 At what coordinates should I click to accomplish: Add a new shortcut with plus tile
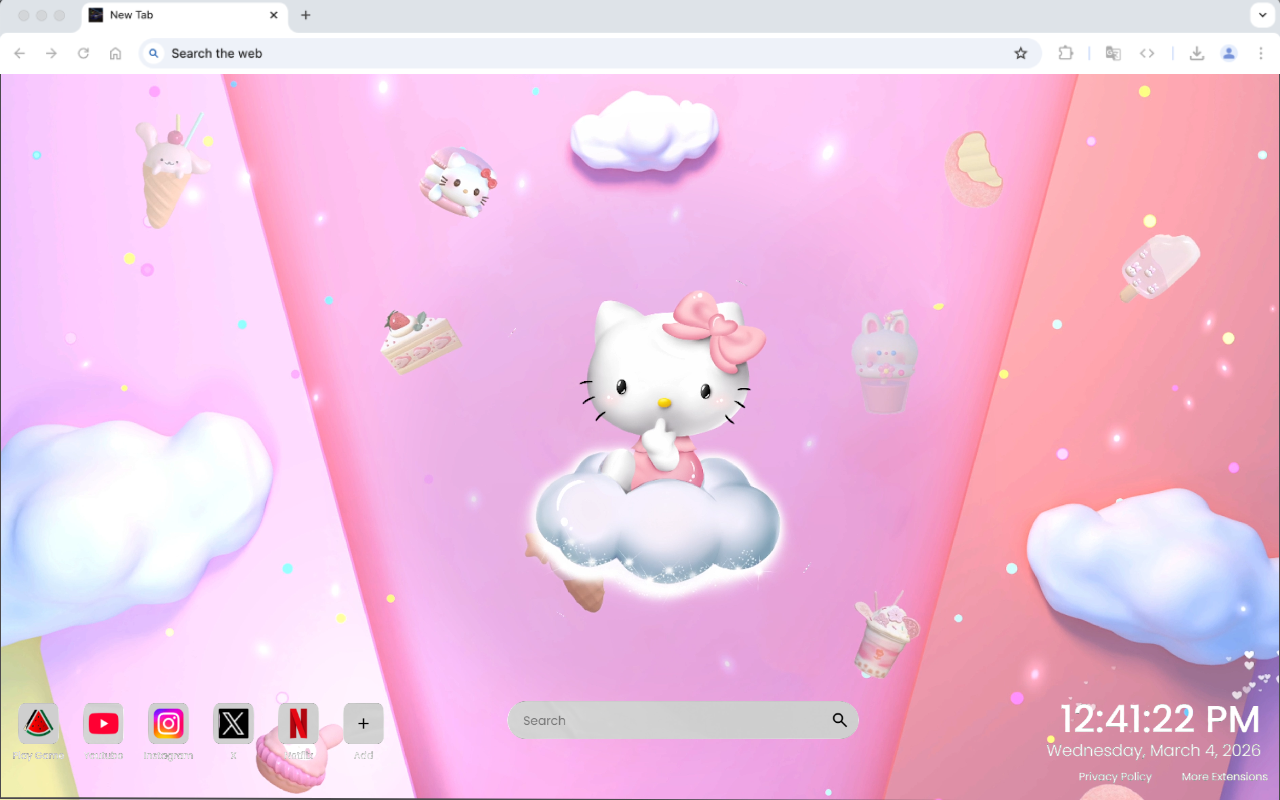click(x=363, y=723)
